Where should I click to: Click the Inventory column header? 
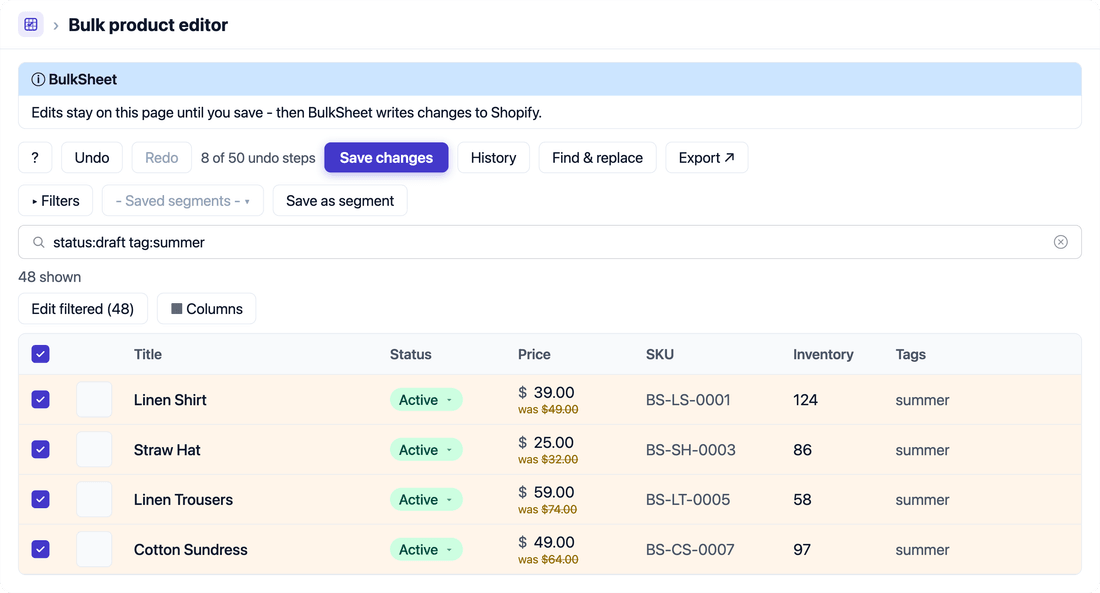[823, 354]
